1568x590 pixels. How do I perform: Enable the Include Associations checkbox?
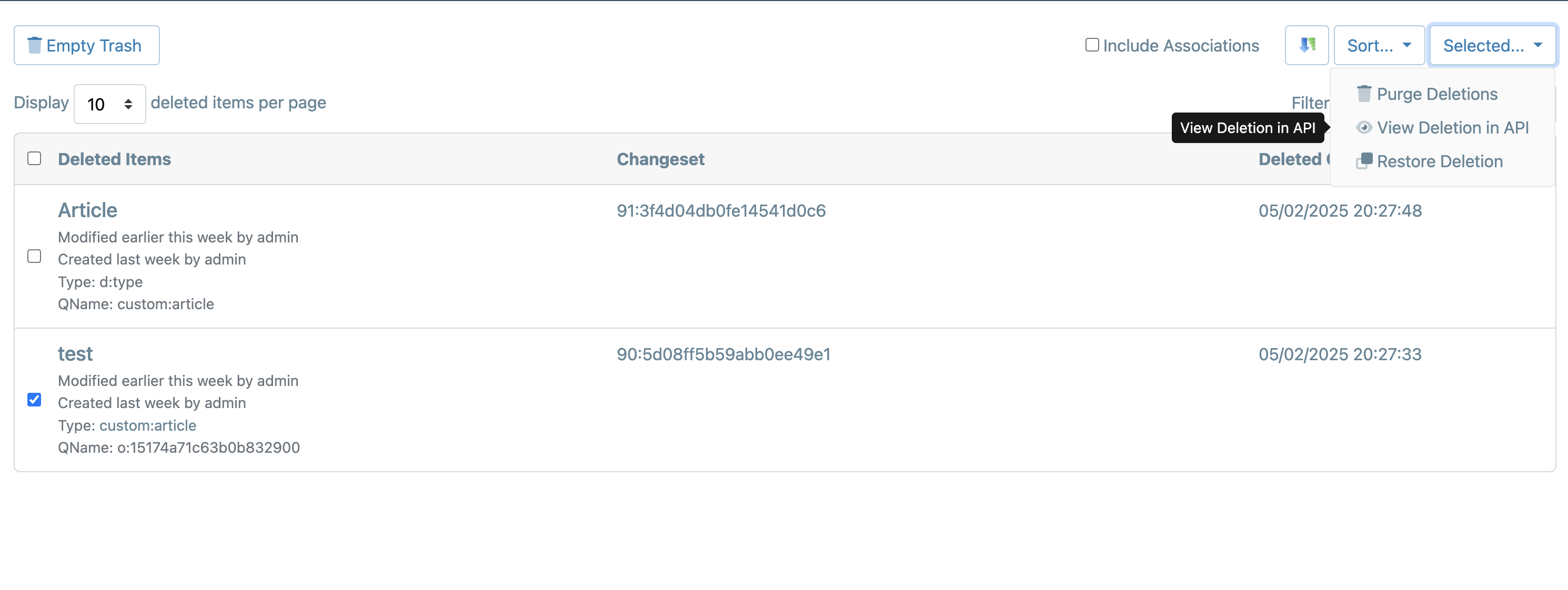point(1092,45)
